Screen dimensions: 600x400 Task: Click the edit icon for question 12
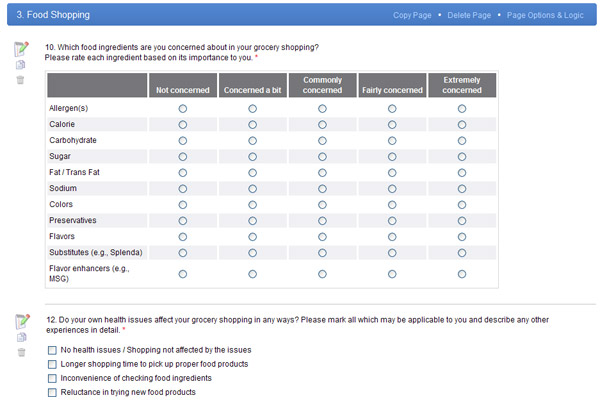(x=21, y=321)
